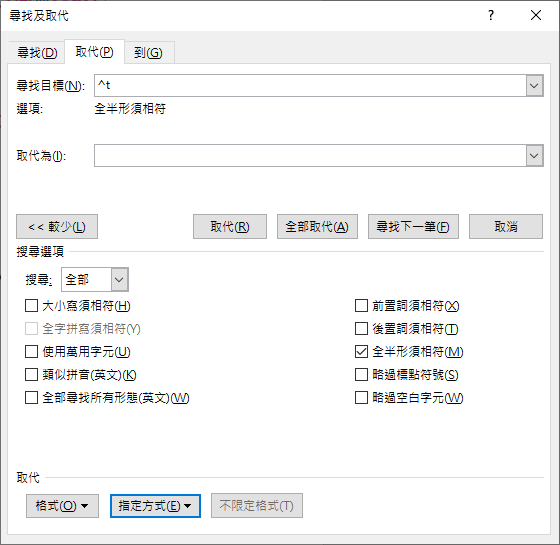Enable 大小寫須相符(H) checkbox
Viewport: 560px width, 545px height.
[x=31, y=306]
